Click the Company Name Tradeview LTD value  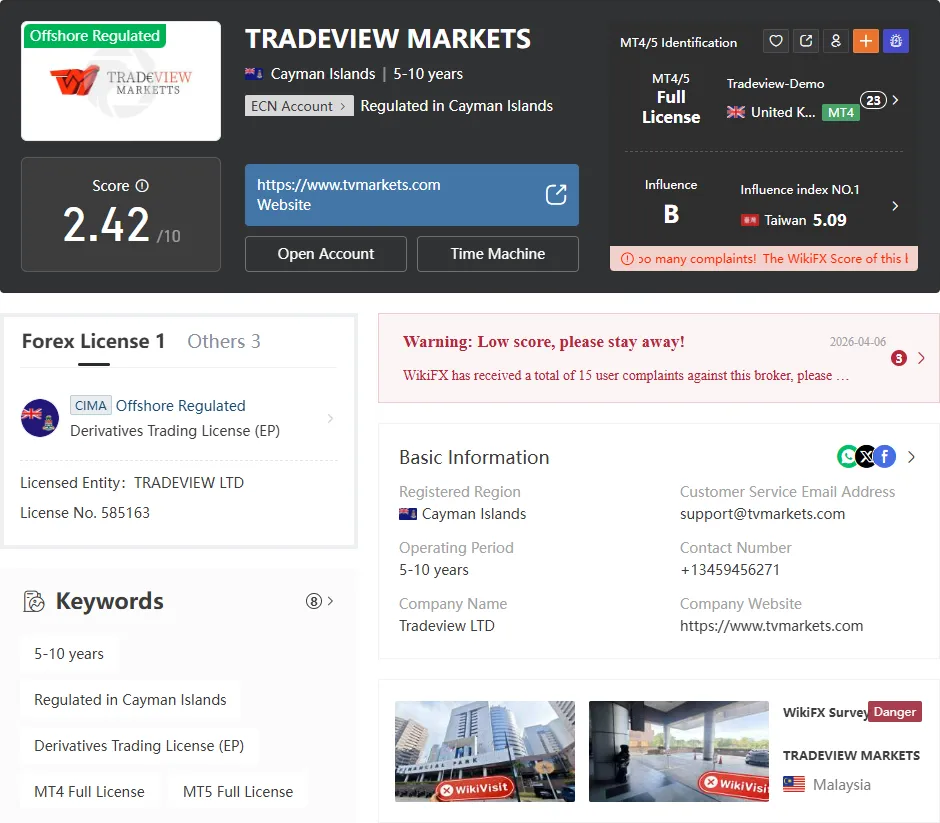[x=447, y=626]
